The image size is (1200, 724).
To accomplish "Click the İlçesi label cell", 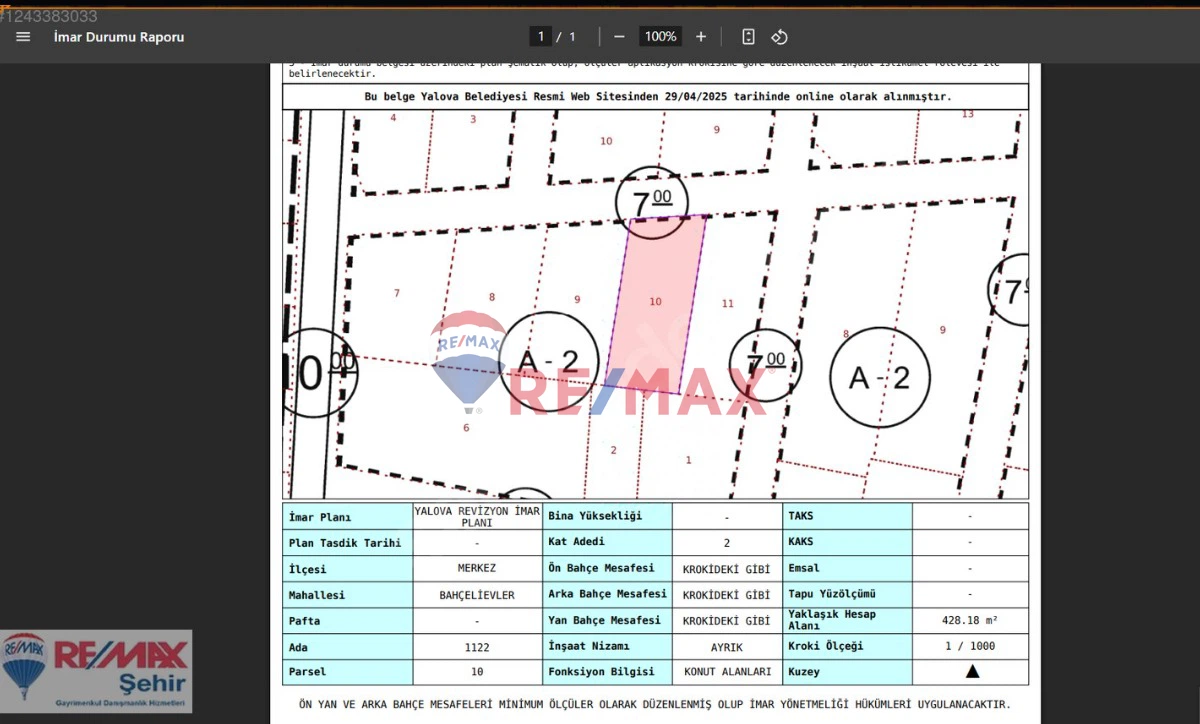I will click(x=348, y=569).
